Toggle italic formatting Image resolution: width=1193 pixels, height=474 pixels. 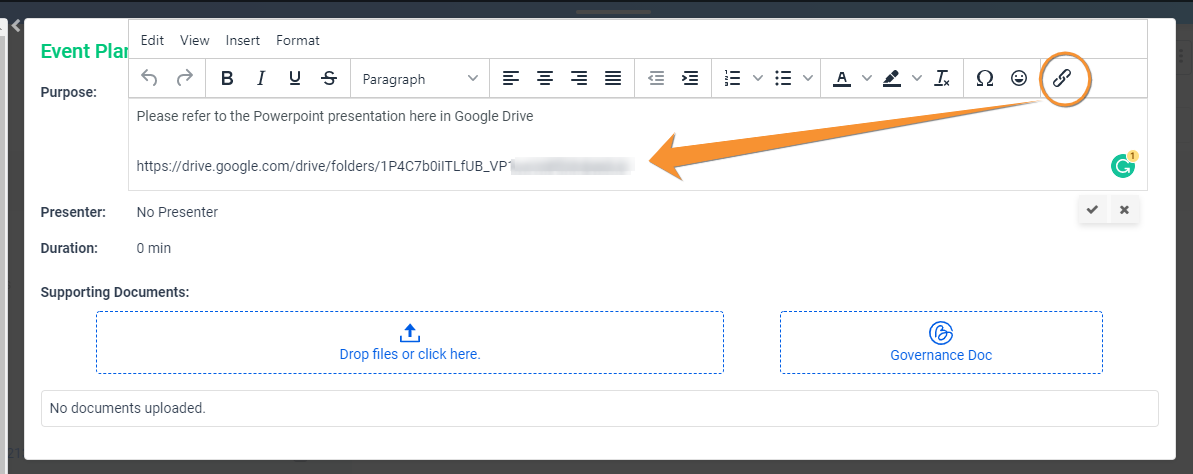pyautogui.click(x=261, y=78)
